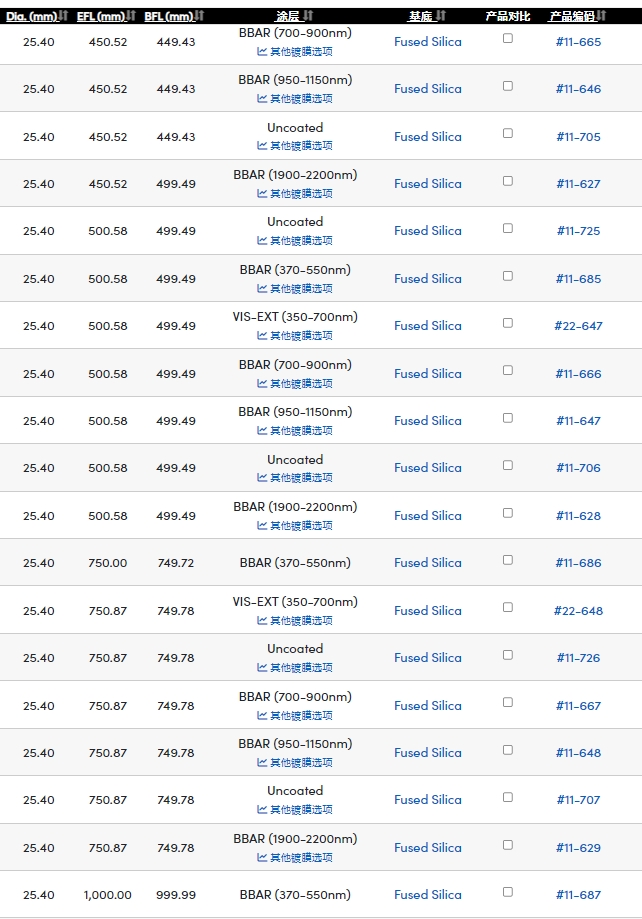Click chart icon for #11-665 coating options

click(x=262, y=52)
